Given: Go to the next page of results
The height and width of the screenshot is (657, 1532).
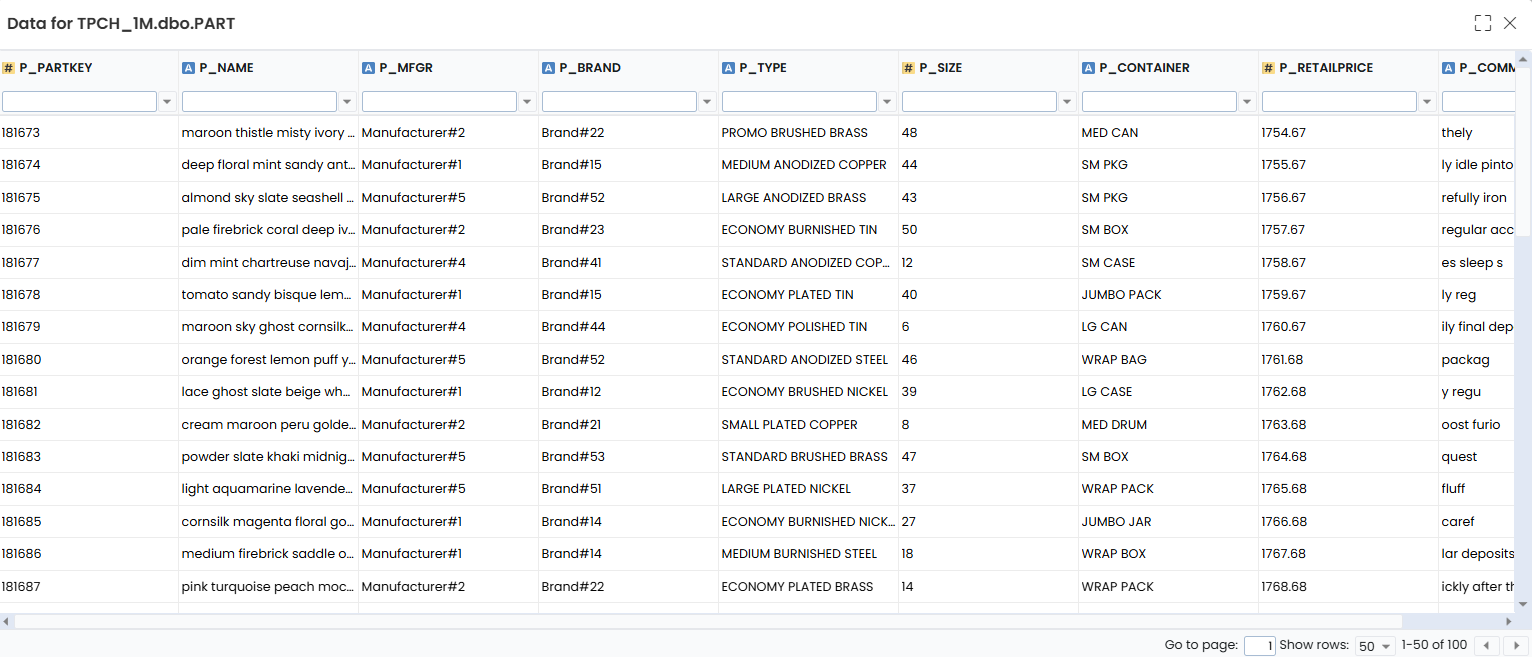Looking at the screenshot, I should 1516,646.
